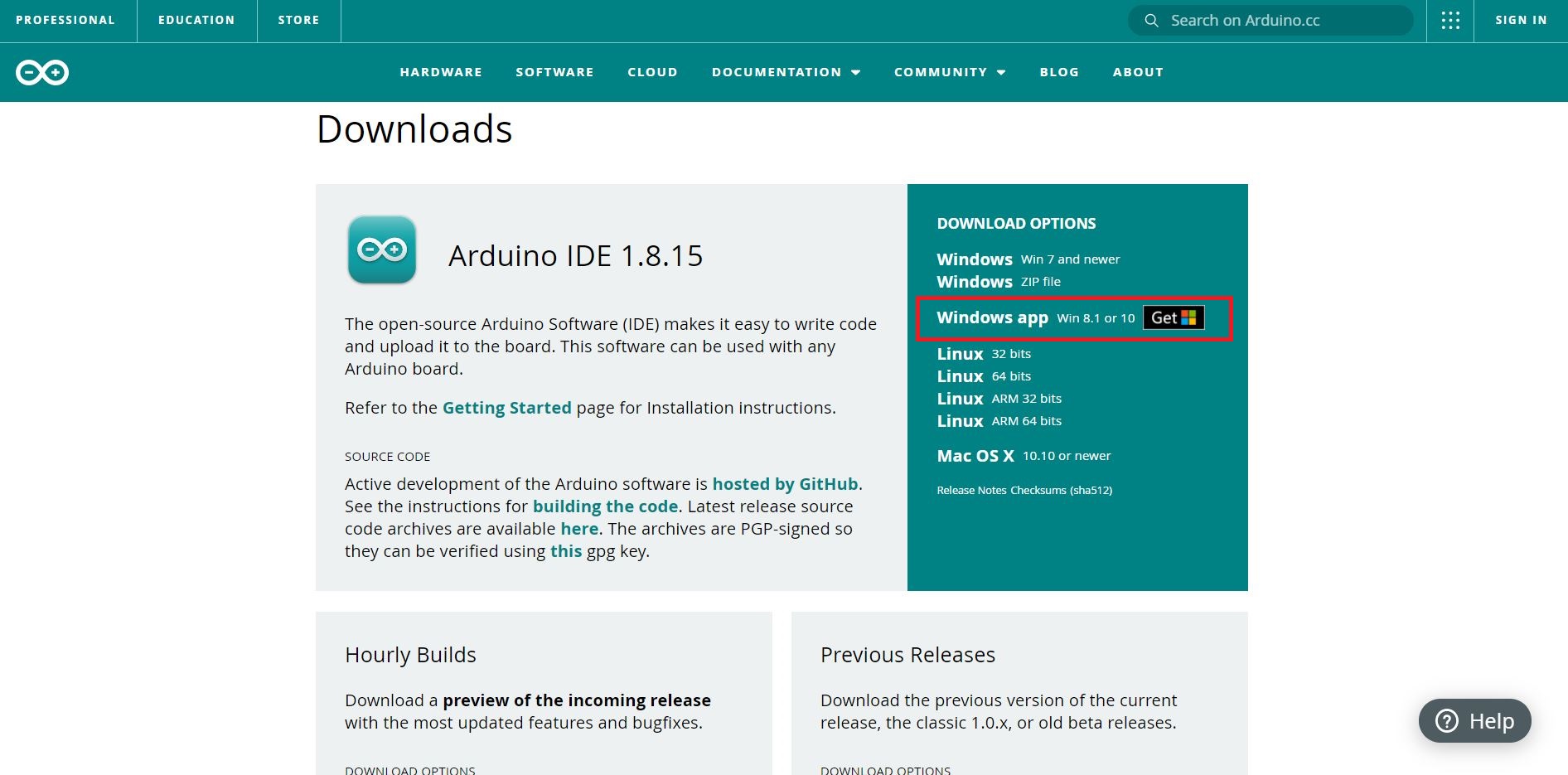
Task: Click the Arduino IDE app icon
Action: 382,249
